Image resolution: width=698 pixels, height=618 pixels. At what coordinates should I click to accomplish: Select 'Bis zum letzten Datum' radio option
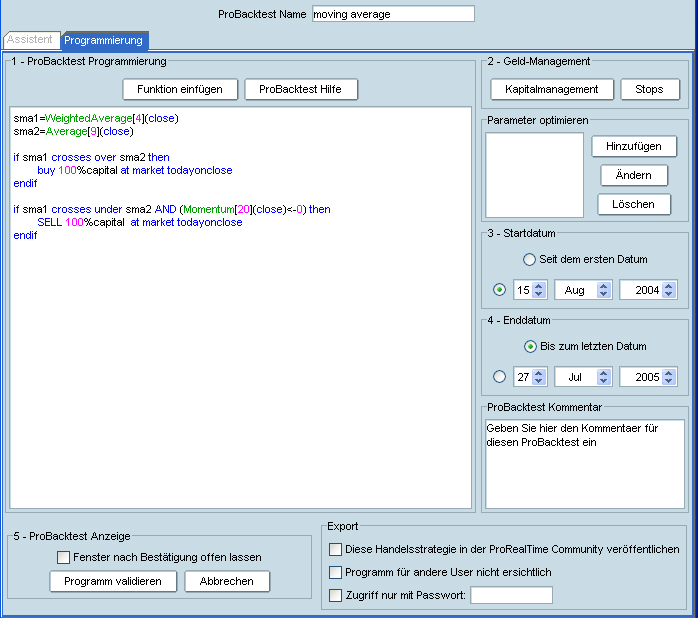coord(530,346)
